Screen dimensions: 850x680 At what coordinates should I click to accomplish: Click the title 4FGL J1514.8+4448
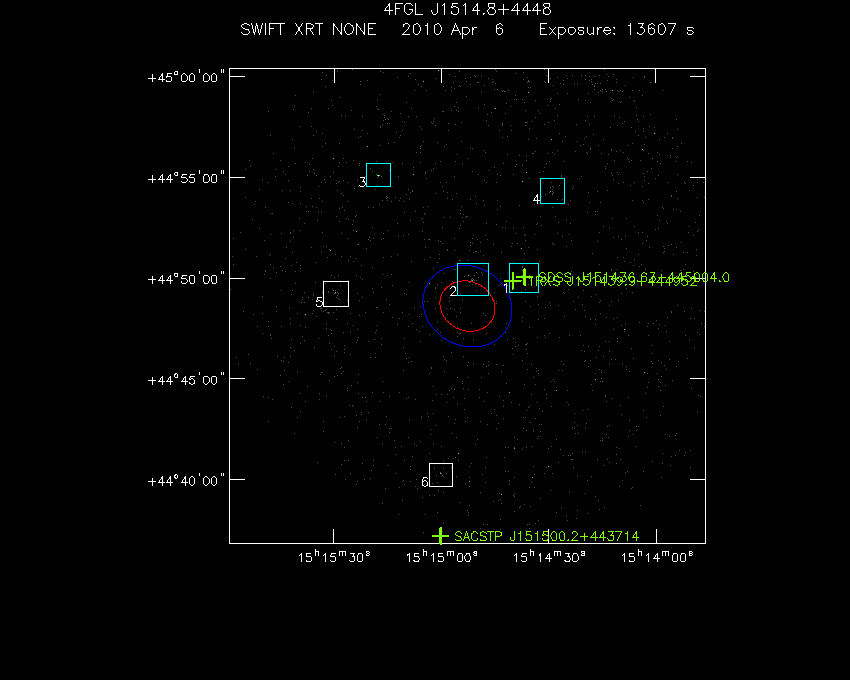[467, 9]
